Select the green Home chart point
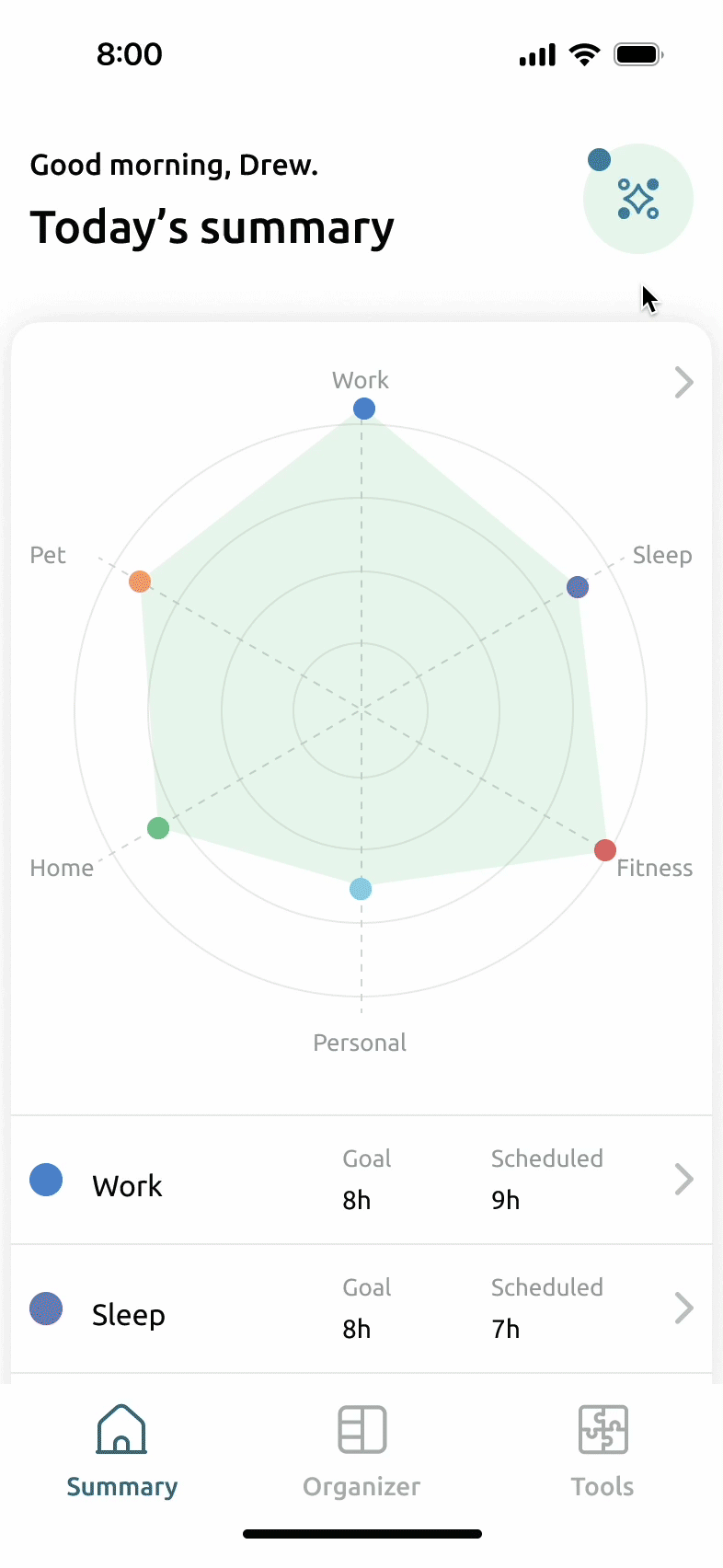The width and height of the screenshot is (723, 1568). point(158,828)
